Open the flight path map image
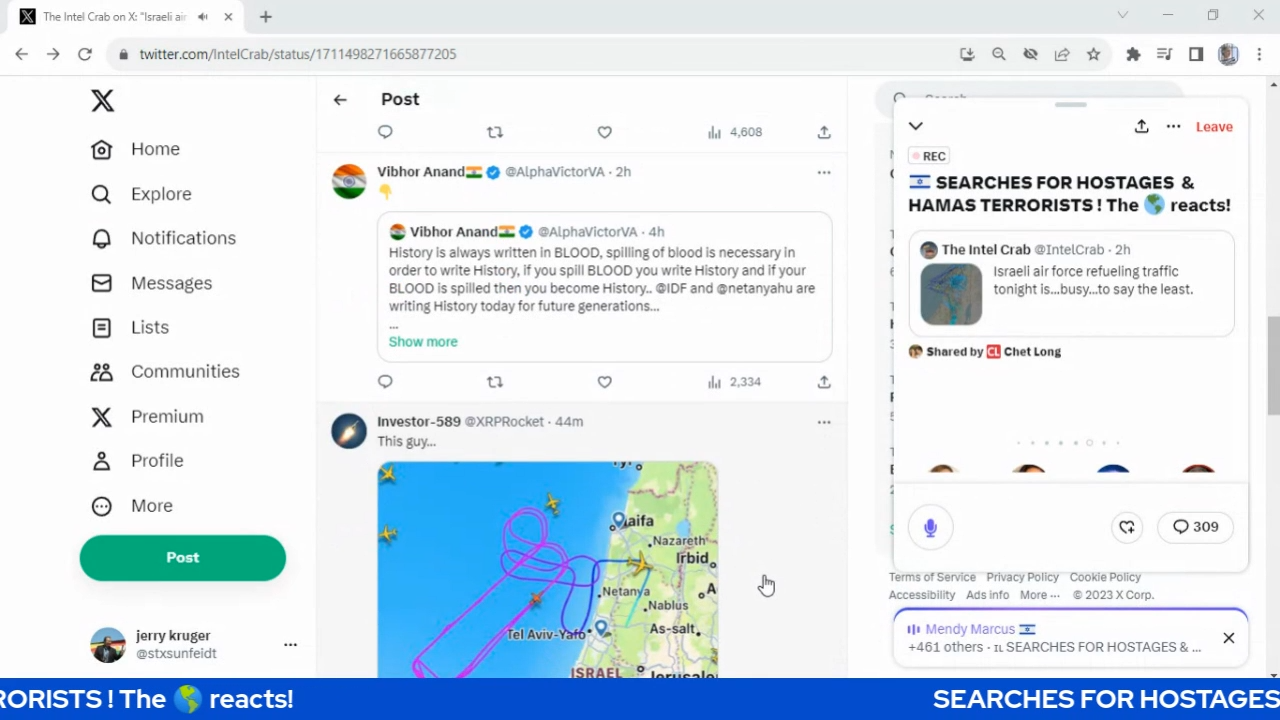This screenshot has height=720, width=1280. click(547, 569)
